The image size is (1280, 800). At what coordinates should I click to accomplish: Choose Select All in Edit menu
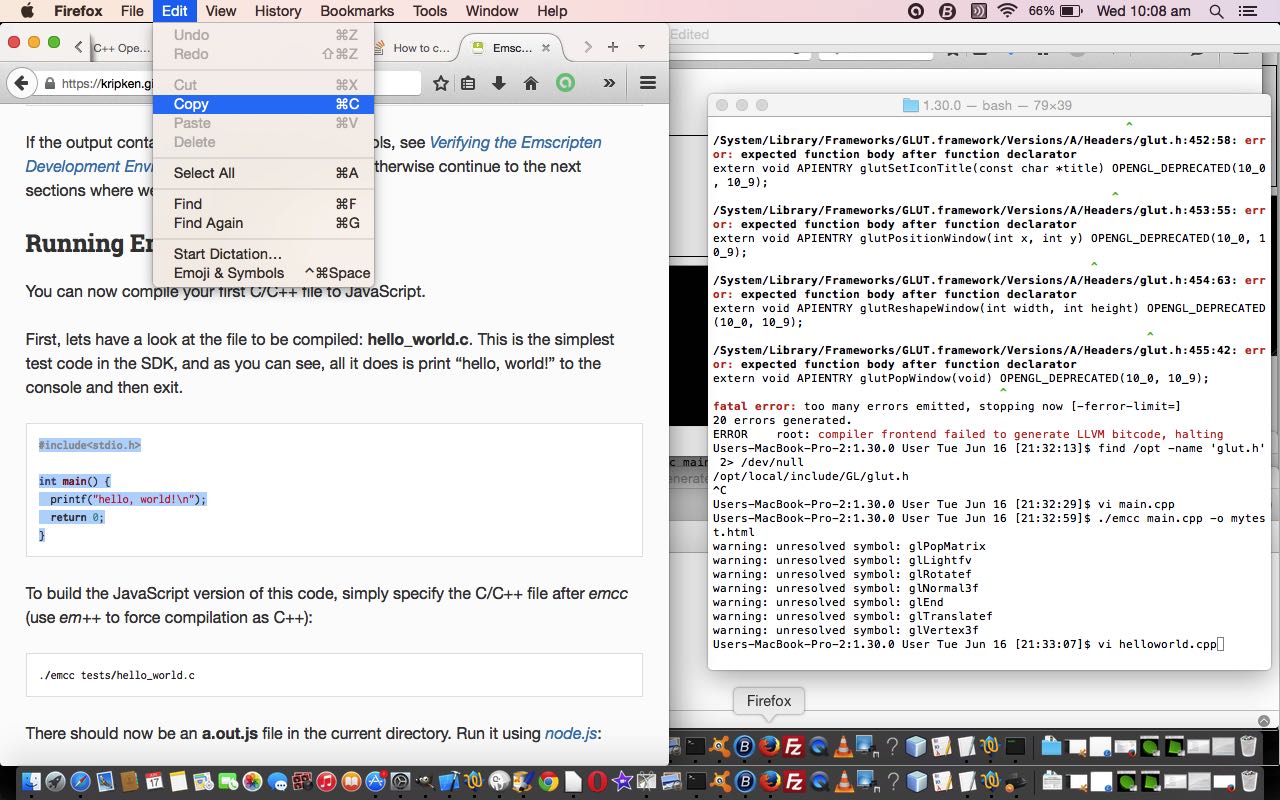point(264,173)
